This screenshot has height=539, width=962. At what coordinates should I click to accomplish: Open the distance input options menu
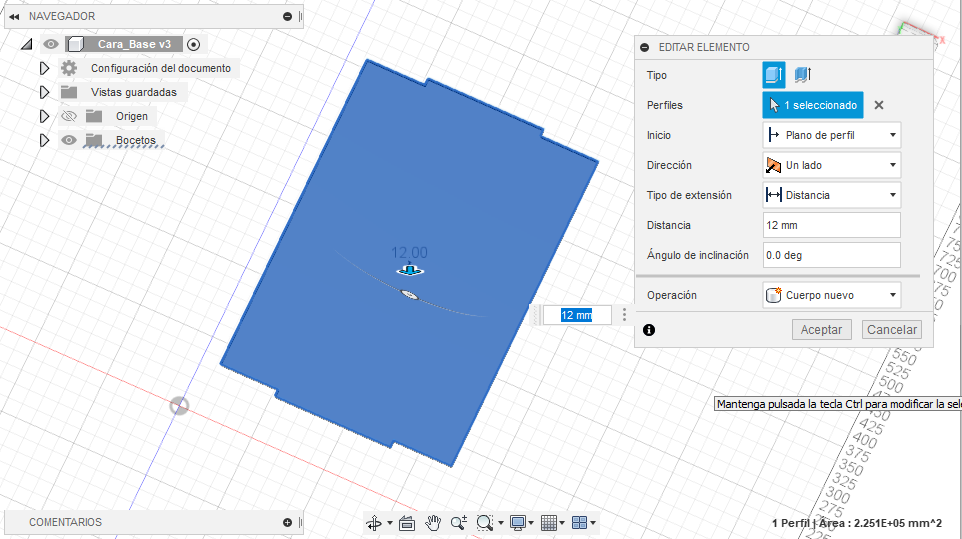624,315
